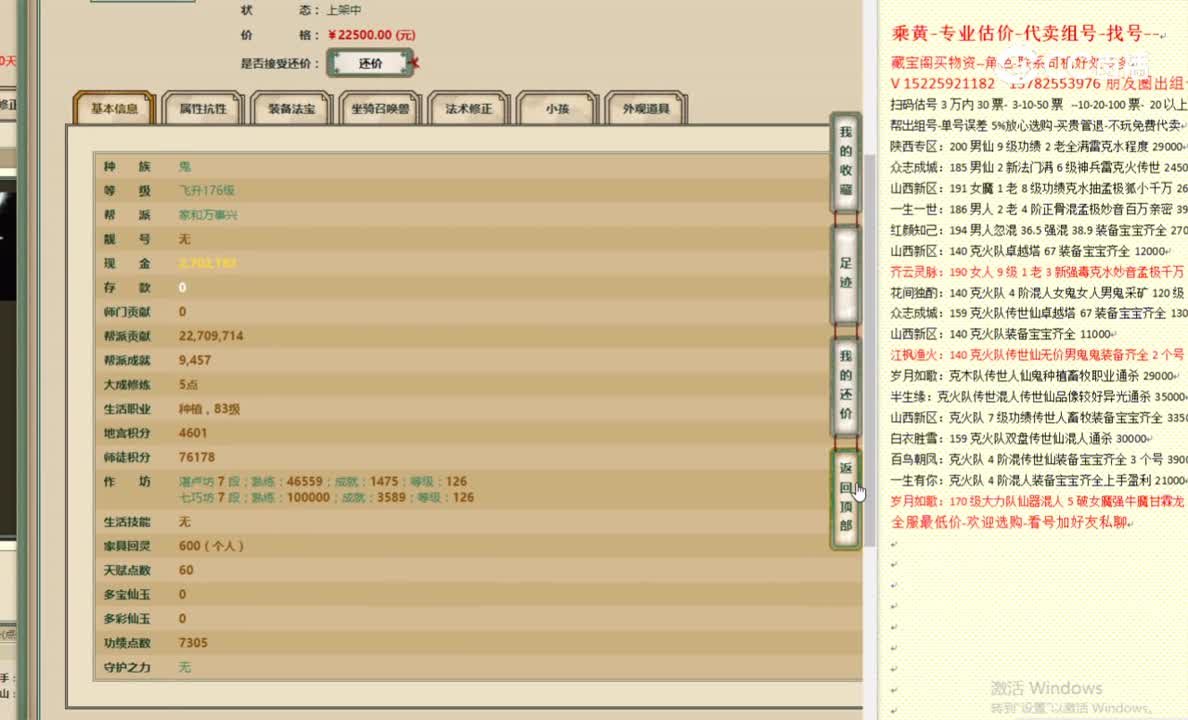Click the 等级 value 飞升176级
Screen dimensions: 1188x720
pyautogui.click(x=207, y=190)
